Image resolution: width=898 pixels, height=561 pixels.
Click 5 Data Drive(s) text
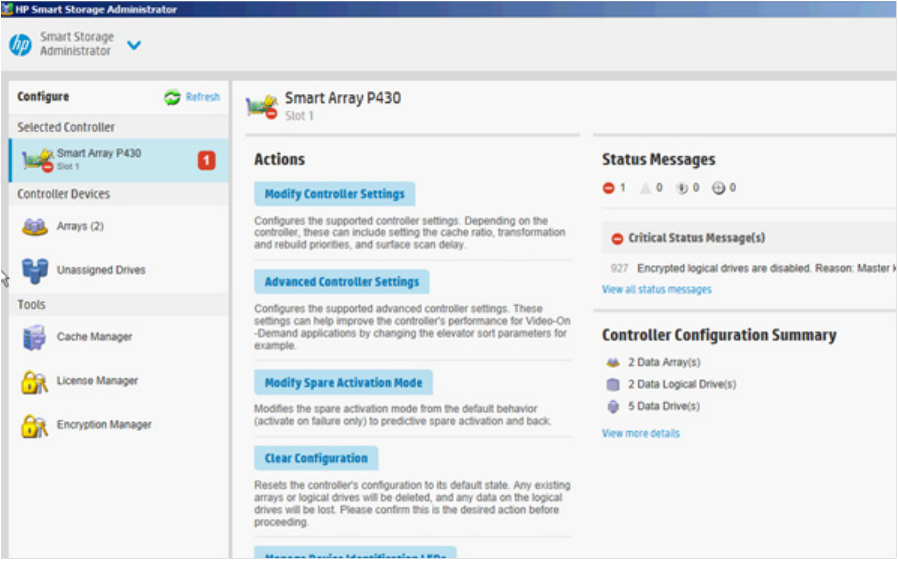point(664,406)
